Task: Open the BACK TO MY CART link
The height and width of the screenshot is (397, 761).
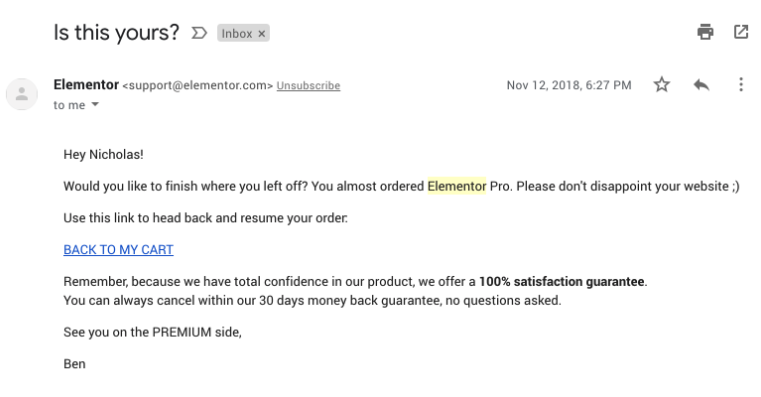Action: 118,249
